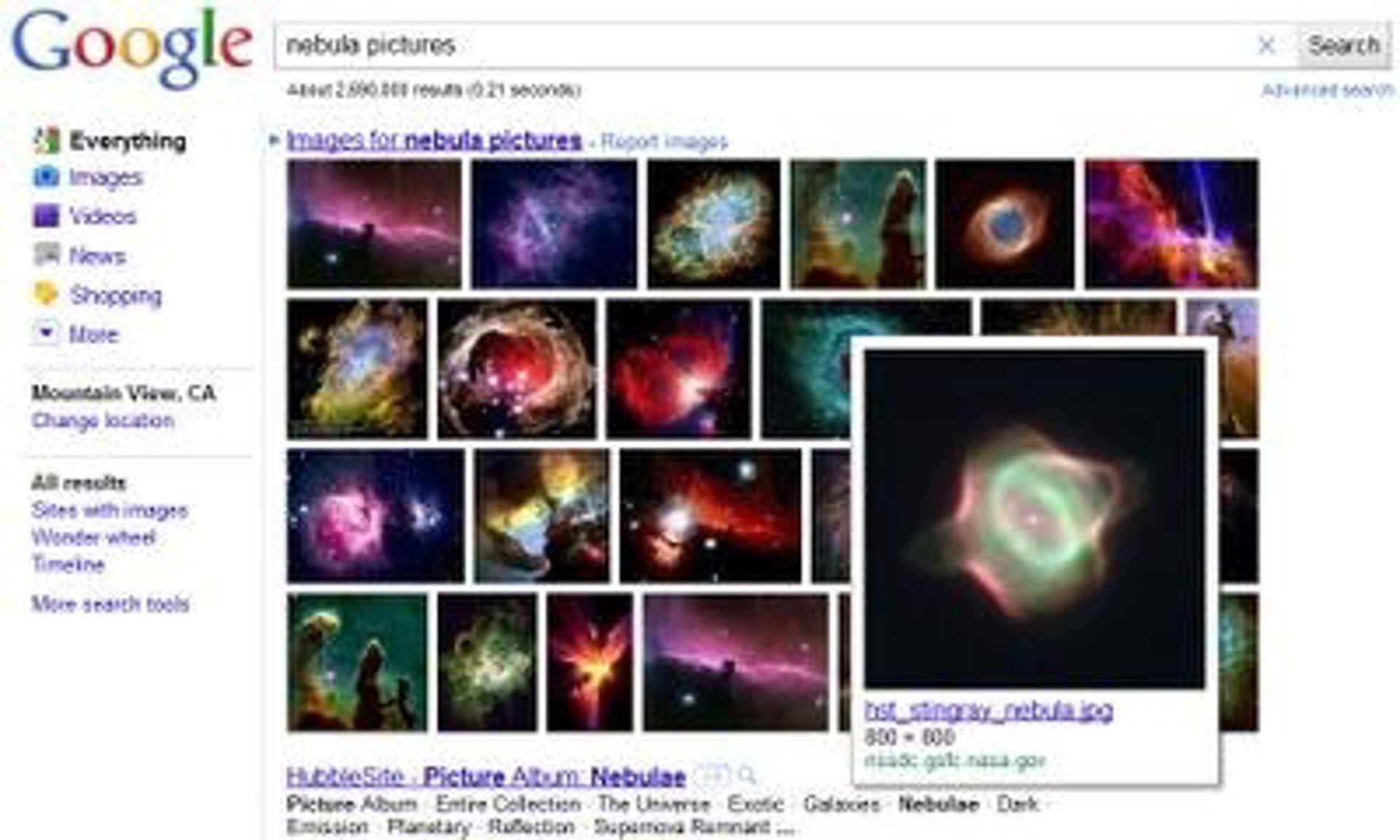
Task: Open the Images camera icon
Action: pos(46,177)
